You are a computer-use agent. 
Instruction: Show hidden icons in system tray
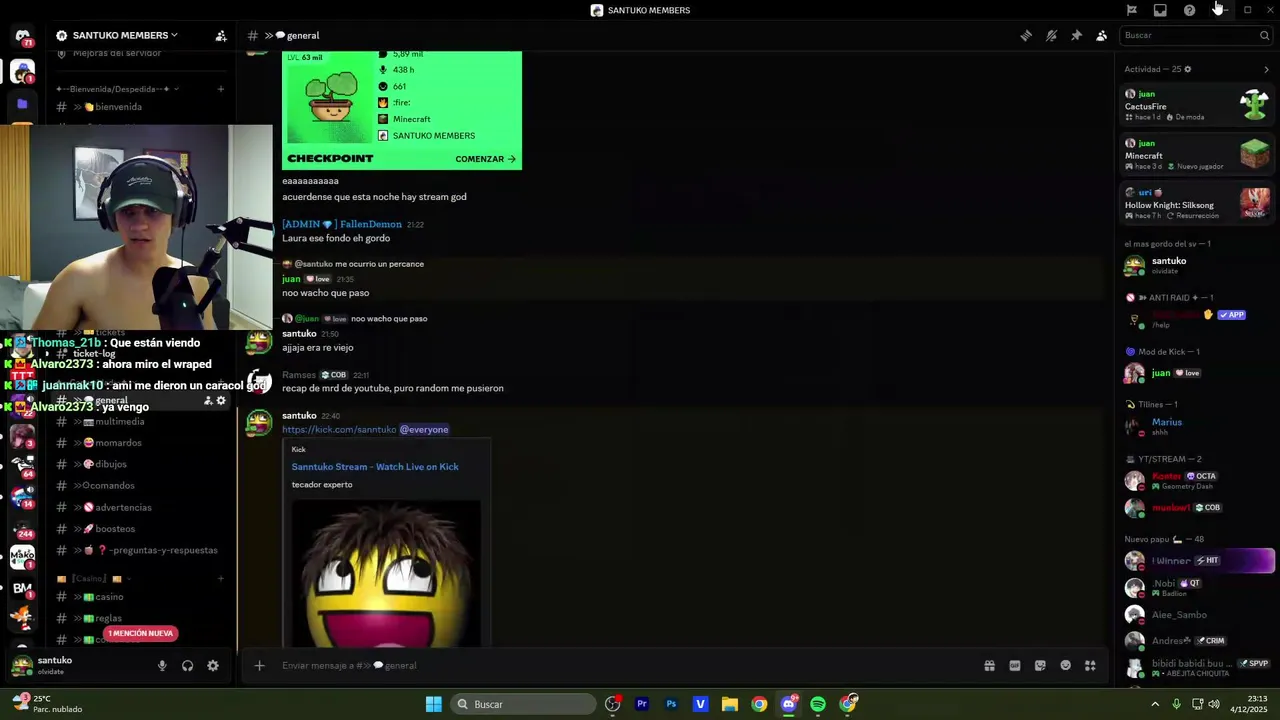1155,704
